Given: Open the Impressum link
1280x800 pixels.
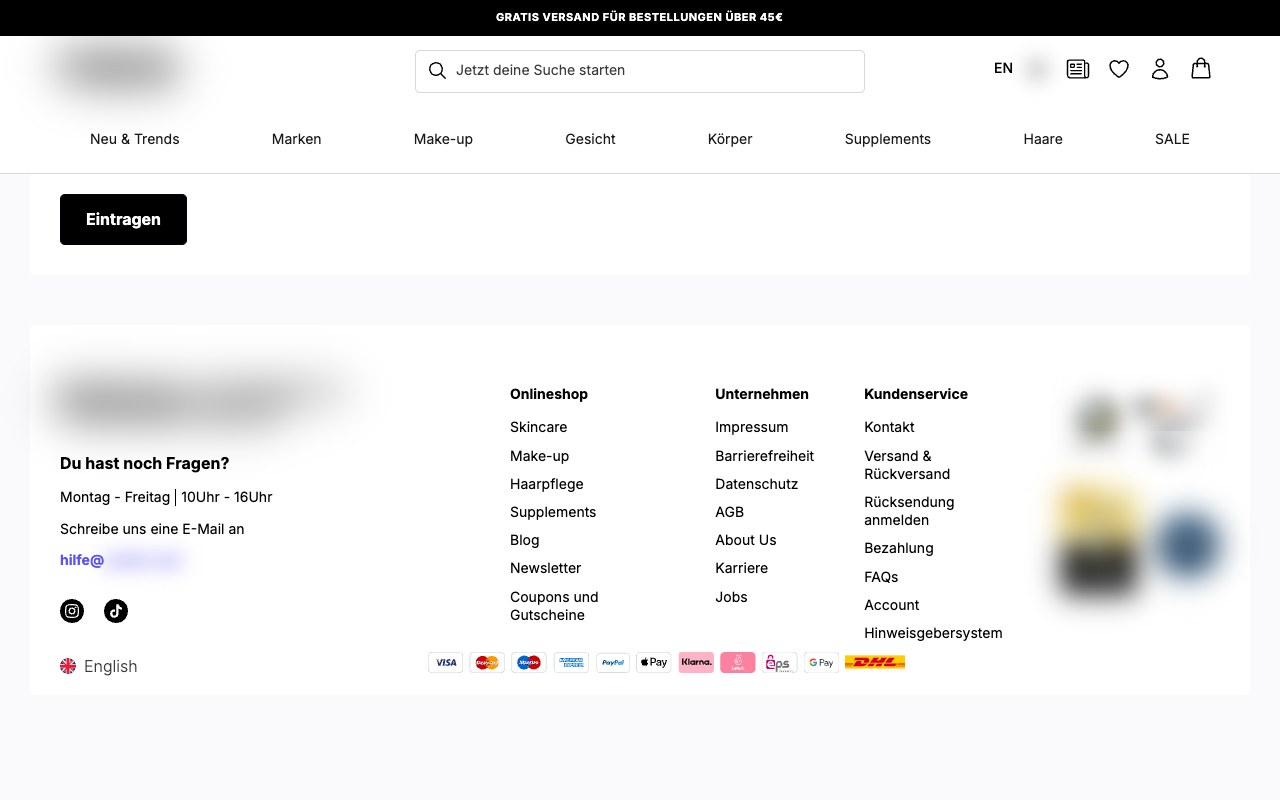Looking at the screenshot, I should pyautogui.click(x=751, y=427).
